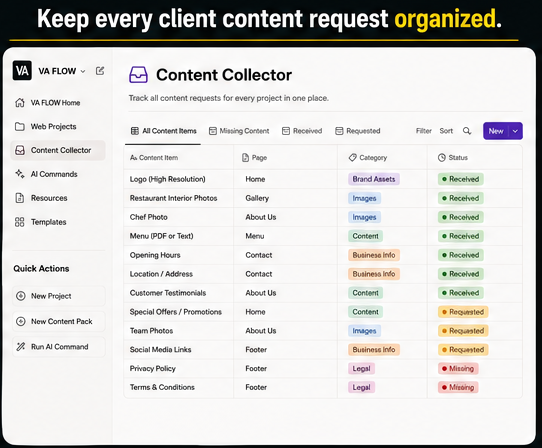The height and width of the screenshot is (448, 542).
Task: Click the Received tab icon
Action: click(286, 131)
